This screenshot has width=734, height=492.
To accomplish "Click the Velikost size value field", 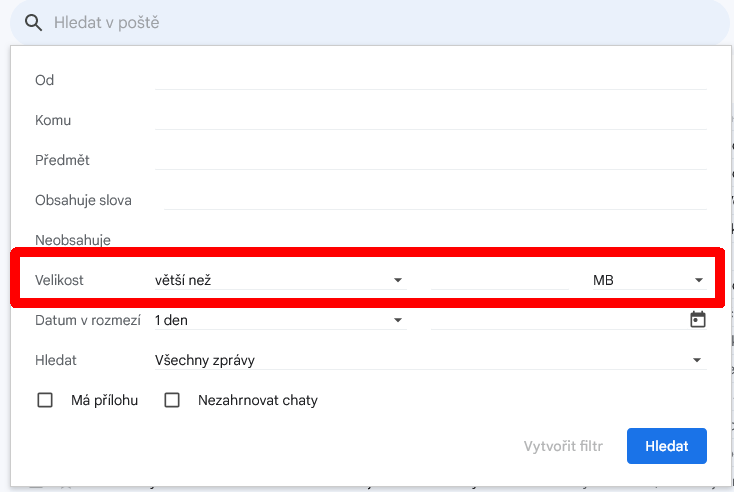I will click(499, 280).
